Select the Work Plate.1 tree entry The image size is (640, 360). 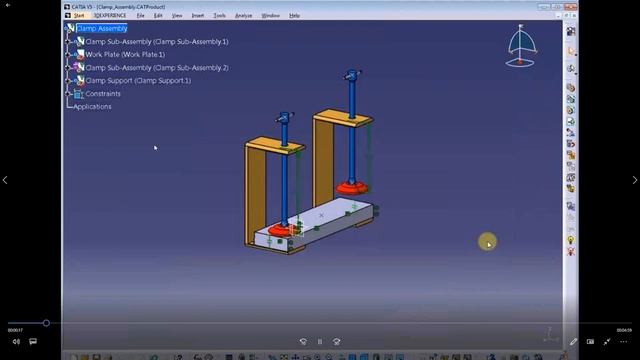[125, 54]
